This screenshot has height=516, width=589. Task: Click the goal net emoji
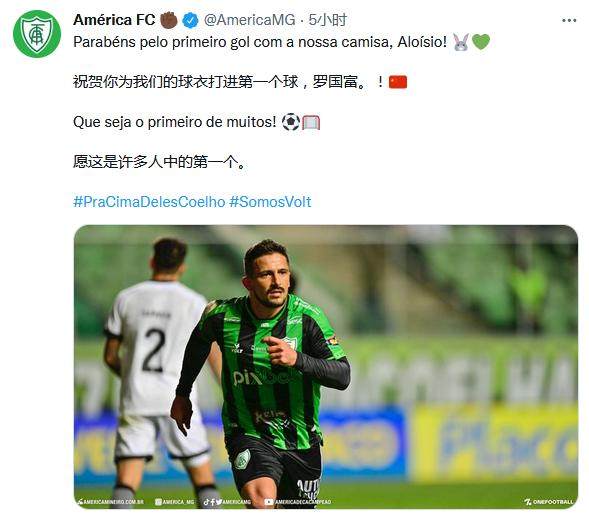[x=311, y=122]
